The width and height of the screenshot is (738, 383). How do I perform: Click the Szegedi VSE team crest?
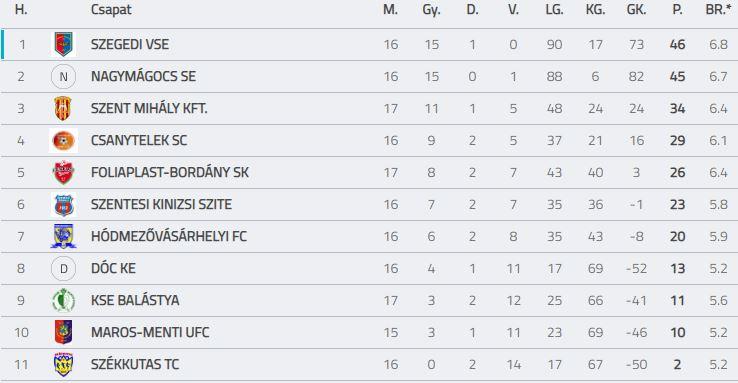point(64,44)
